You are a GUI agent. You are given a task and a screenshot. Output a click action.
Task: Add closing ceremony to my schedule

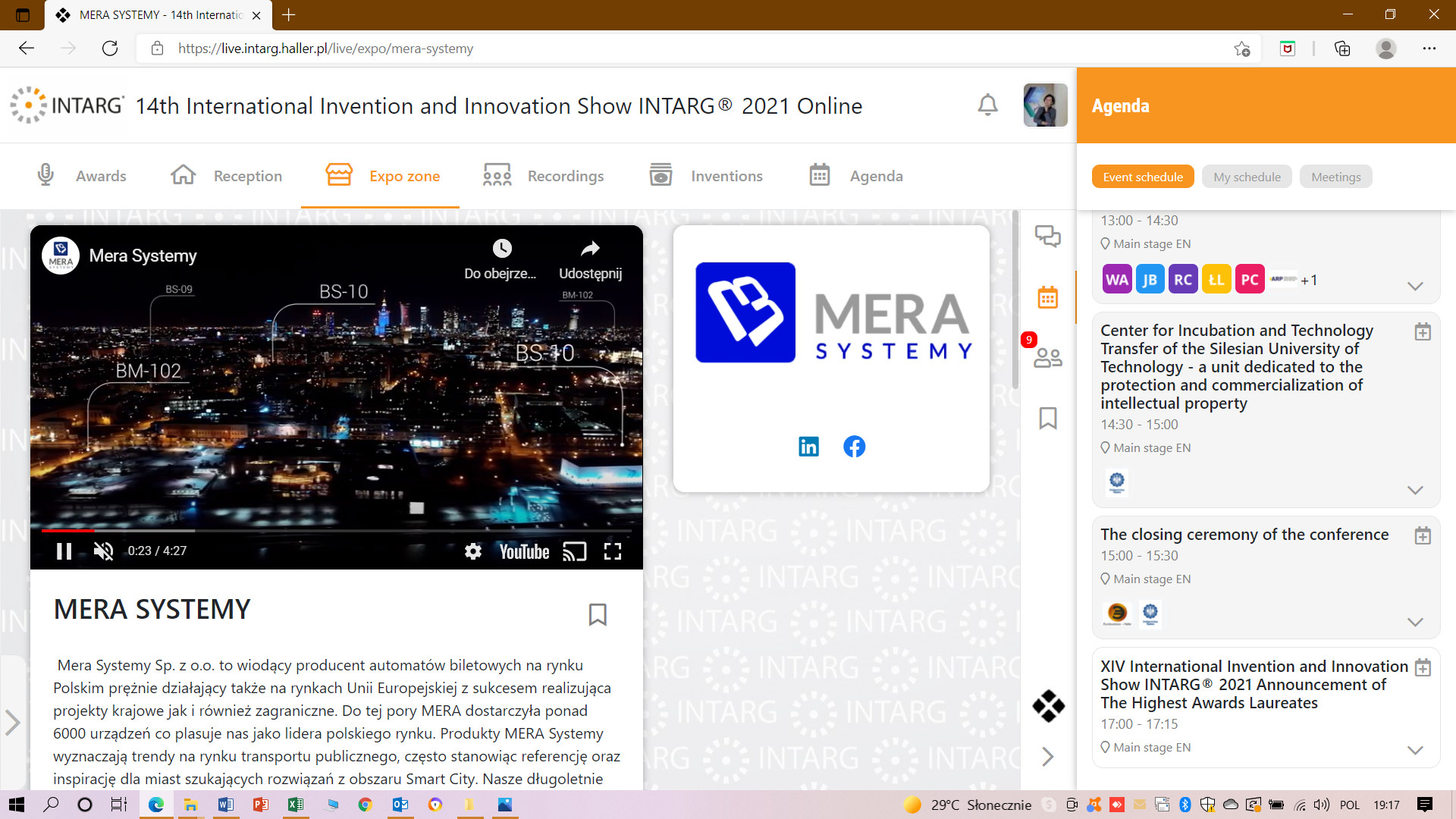1423,535
